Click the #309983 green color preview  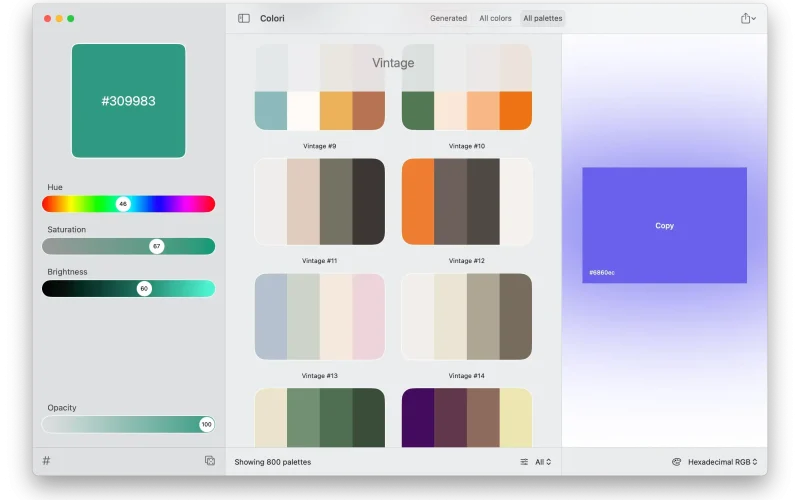pos(129,101)
